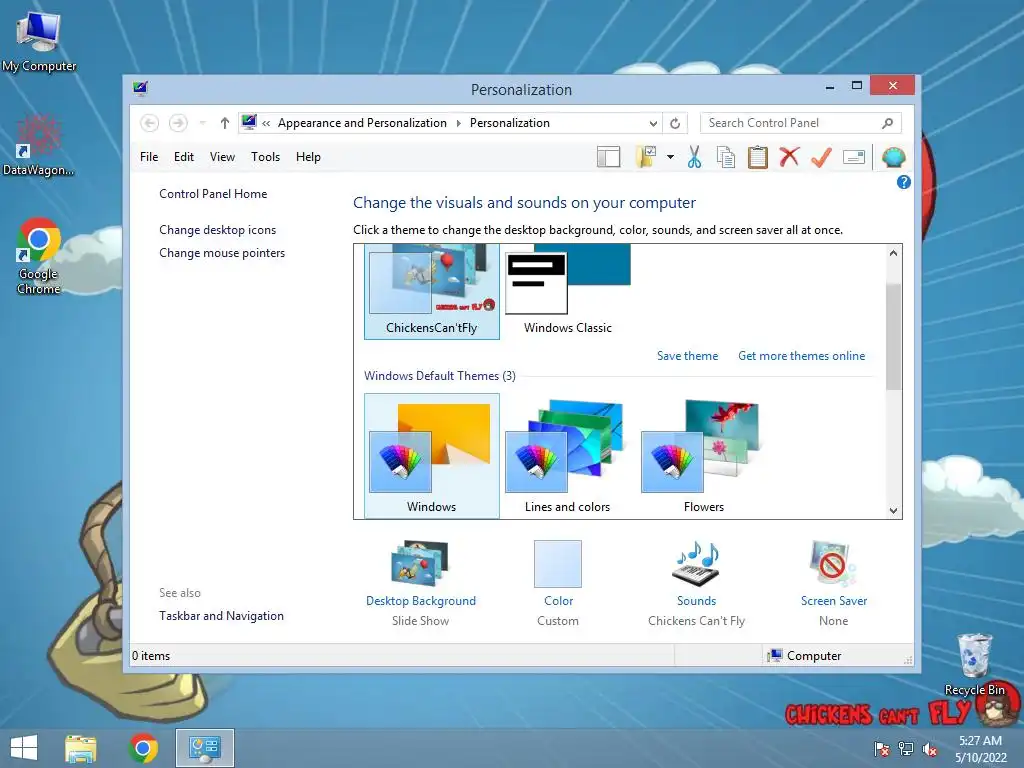
Task: Open File Explorer from the taskbar
Action: (x=80, y=748)
